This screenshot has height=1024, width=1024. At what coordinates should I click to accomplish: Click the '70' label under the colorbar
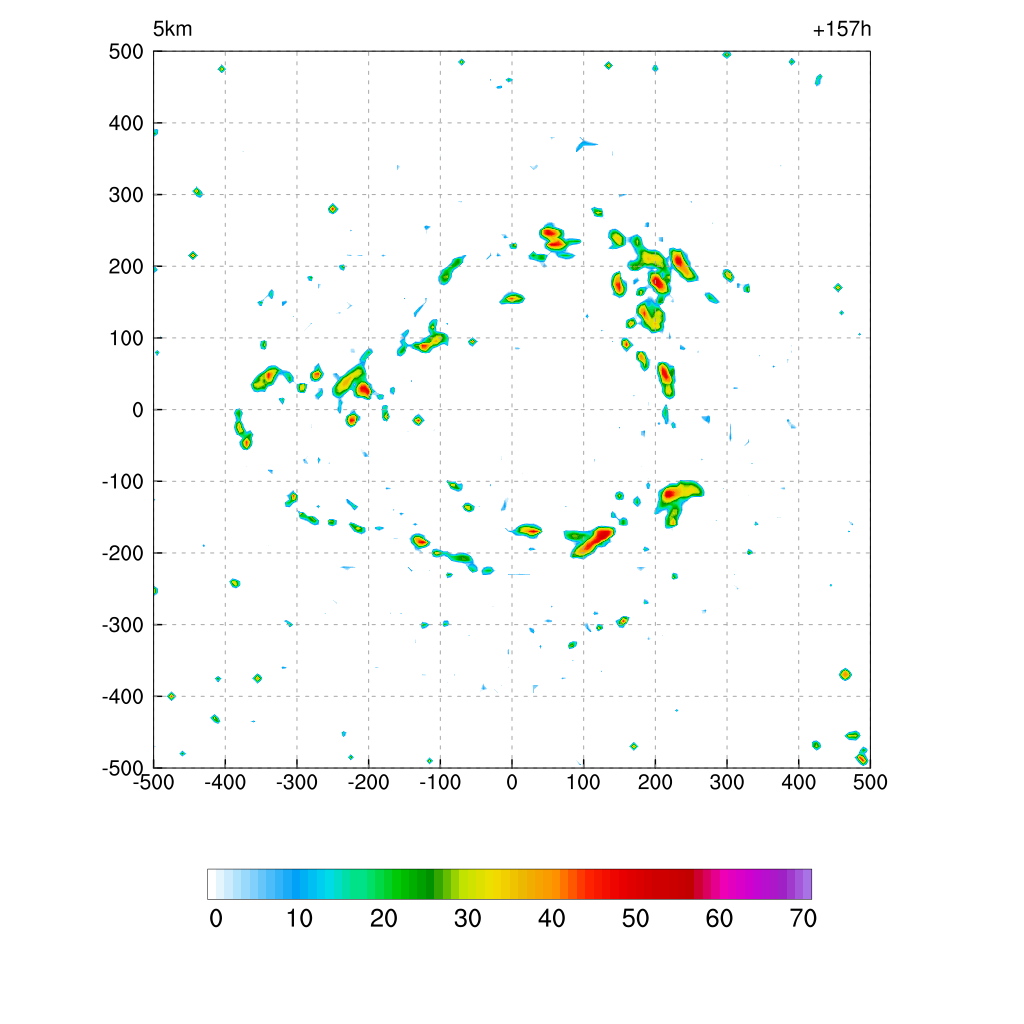tap(803, 919)
